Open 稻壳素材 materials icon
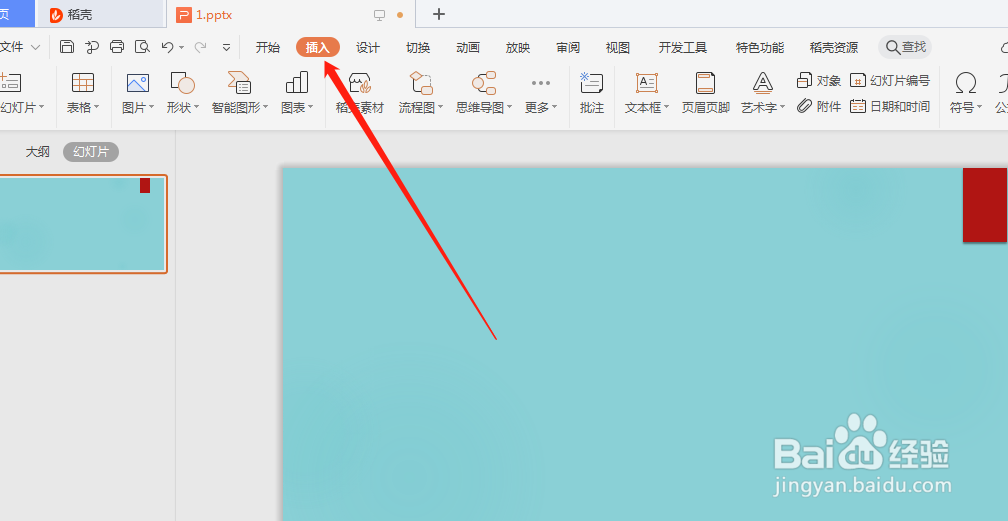 click(x=360, y=83)
